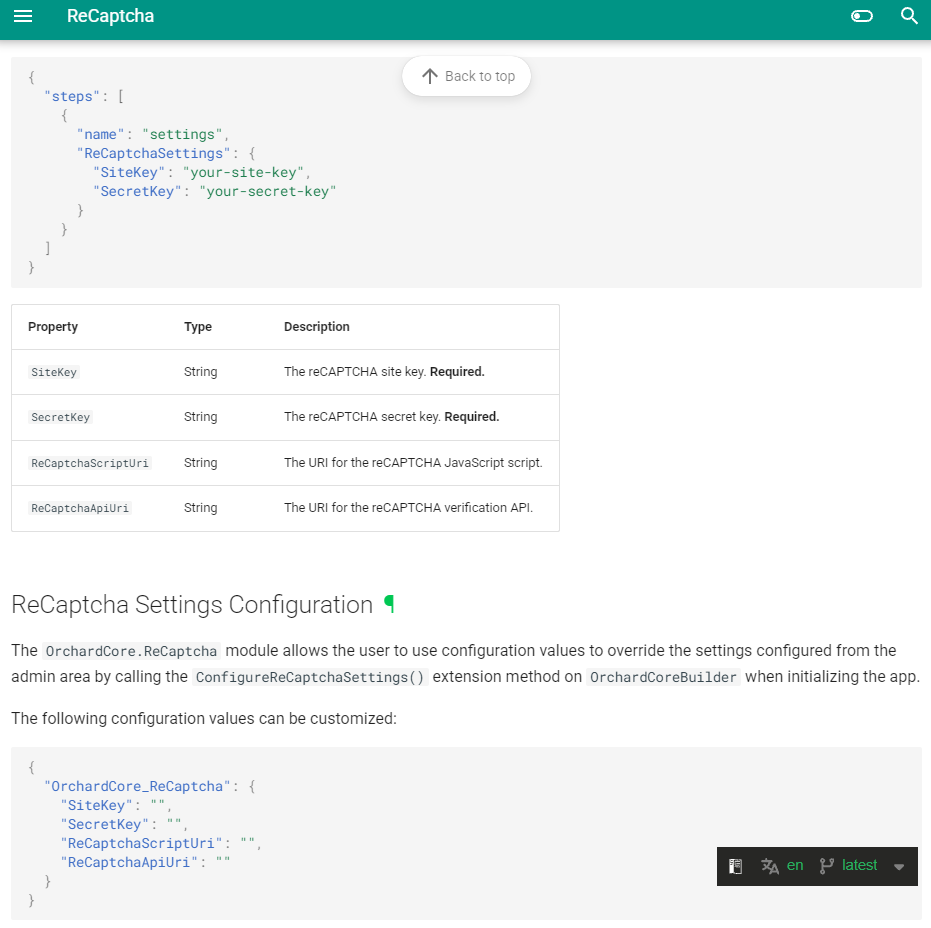
Task: Click the SecretKey property cell
Action: coord(61,417)
